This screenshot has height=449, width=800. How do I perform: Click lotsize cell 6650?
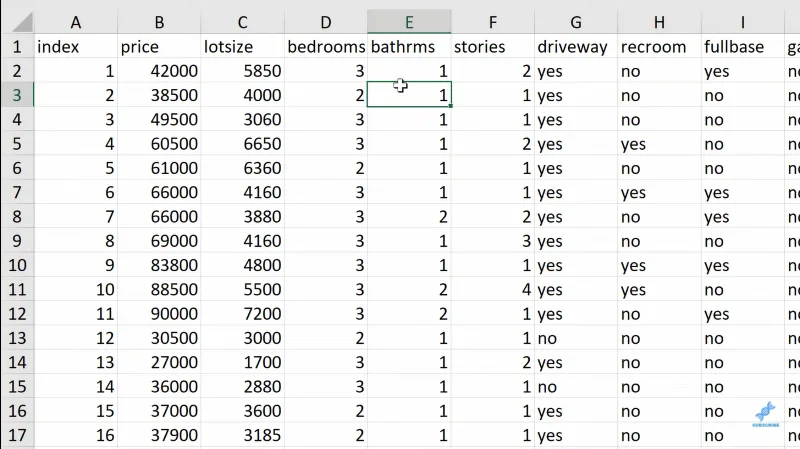pos(242,143)
